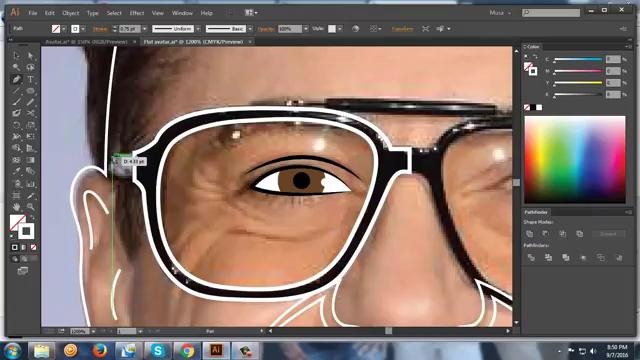The height and width of the screenshot is (360, 640).
Task: Select the Direct Selection tool
Action: (30, 56)
